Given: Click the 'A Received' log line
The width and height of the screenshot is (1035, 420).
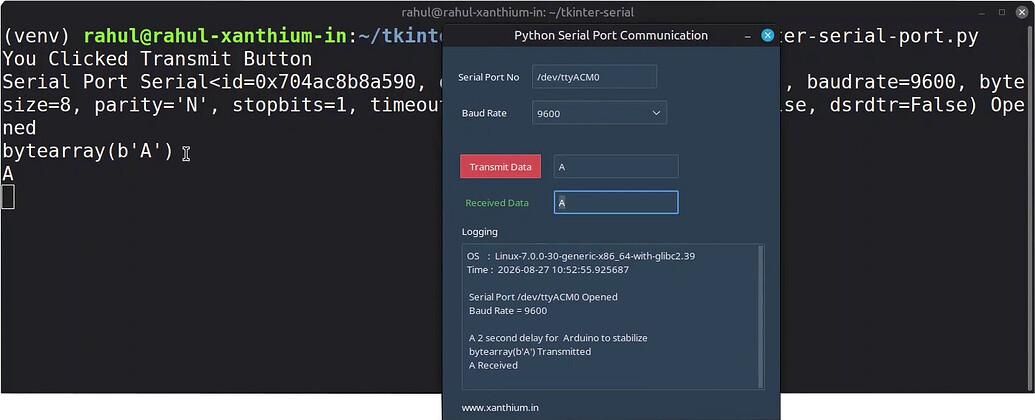Looking at the screenshot, I should pyautogui.click(x=493, y=365).
